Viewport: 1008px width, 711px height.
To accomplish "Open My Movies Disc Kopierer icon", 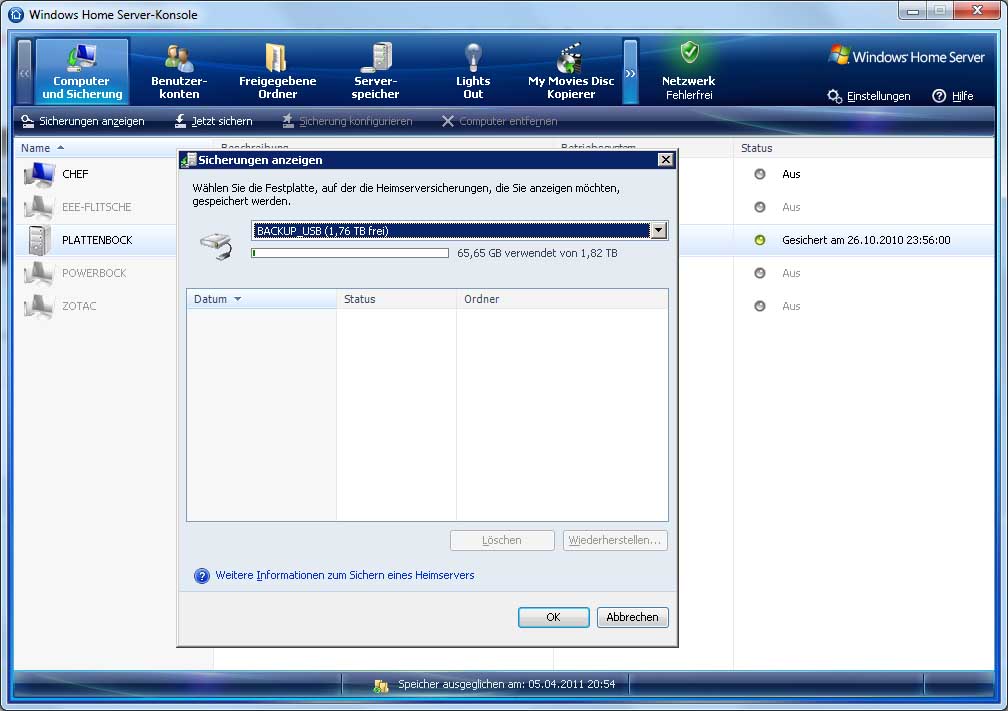I will point(571,58).
